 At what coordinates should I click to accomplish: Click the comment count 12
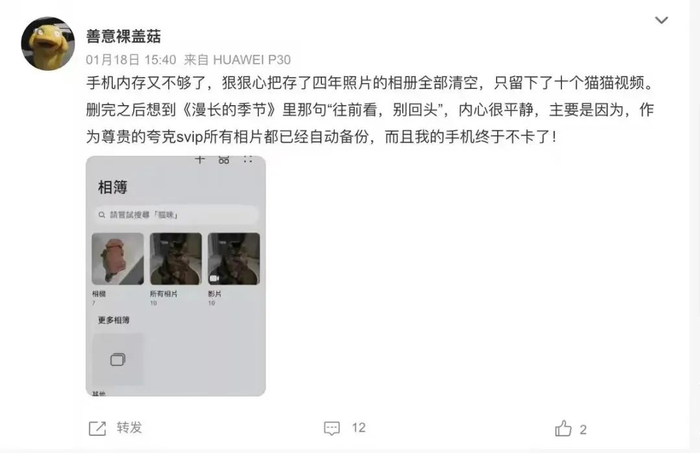click(x=358, y=428)
